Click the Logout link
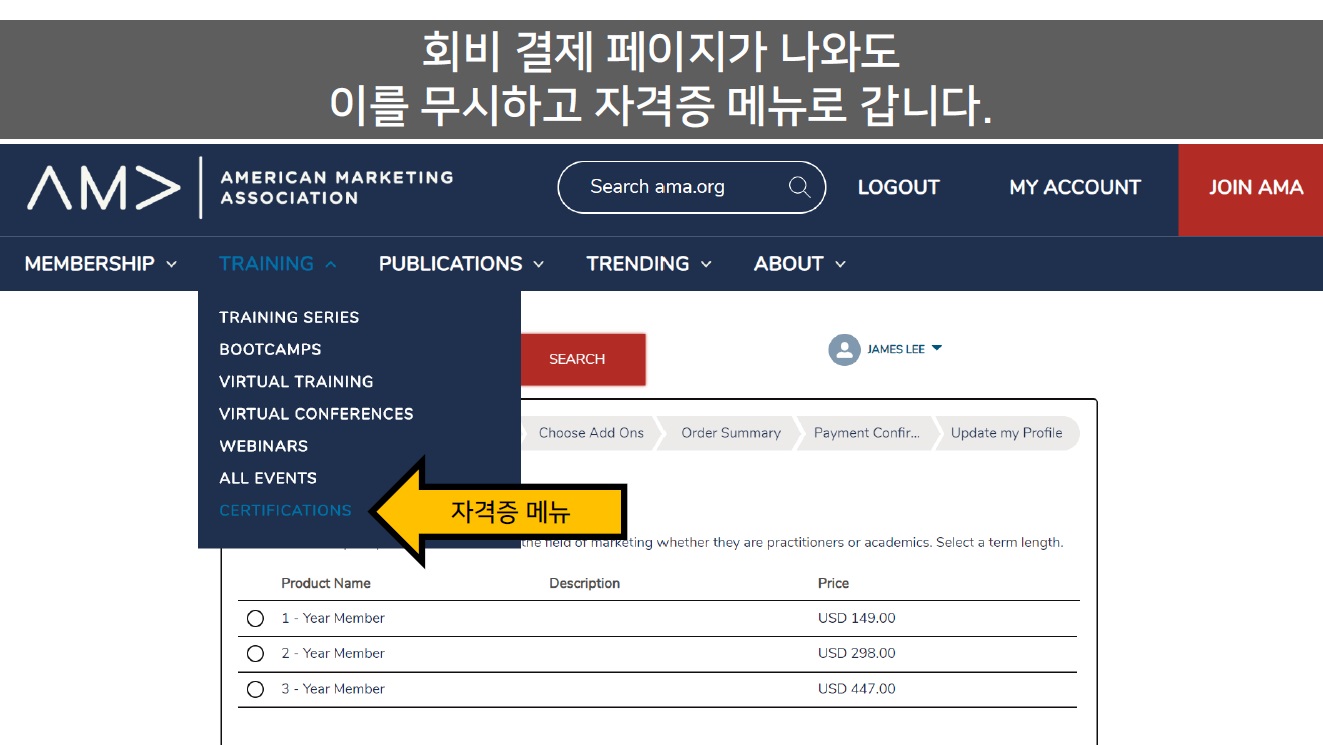 [x=898, y=187]
